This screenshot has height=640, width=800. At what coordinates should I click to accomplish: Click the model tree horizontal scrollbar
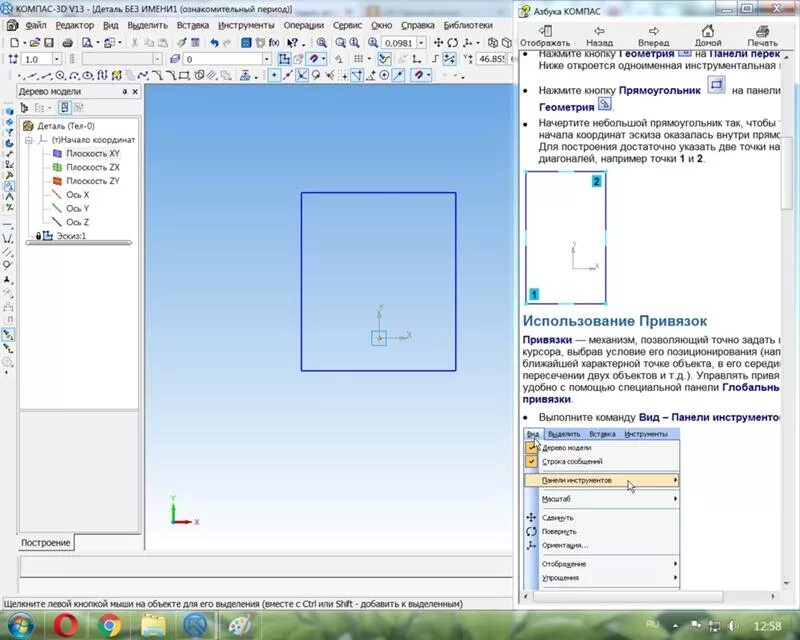79,243
